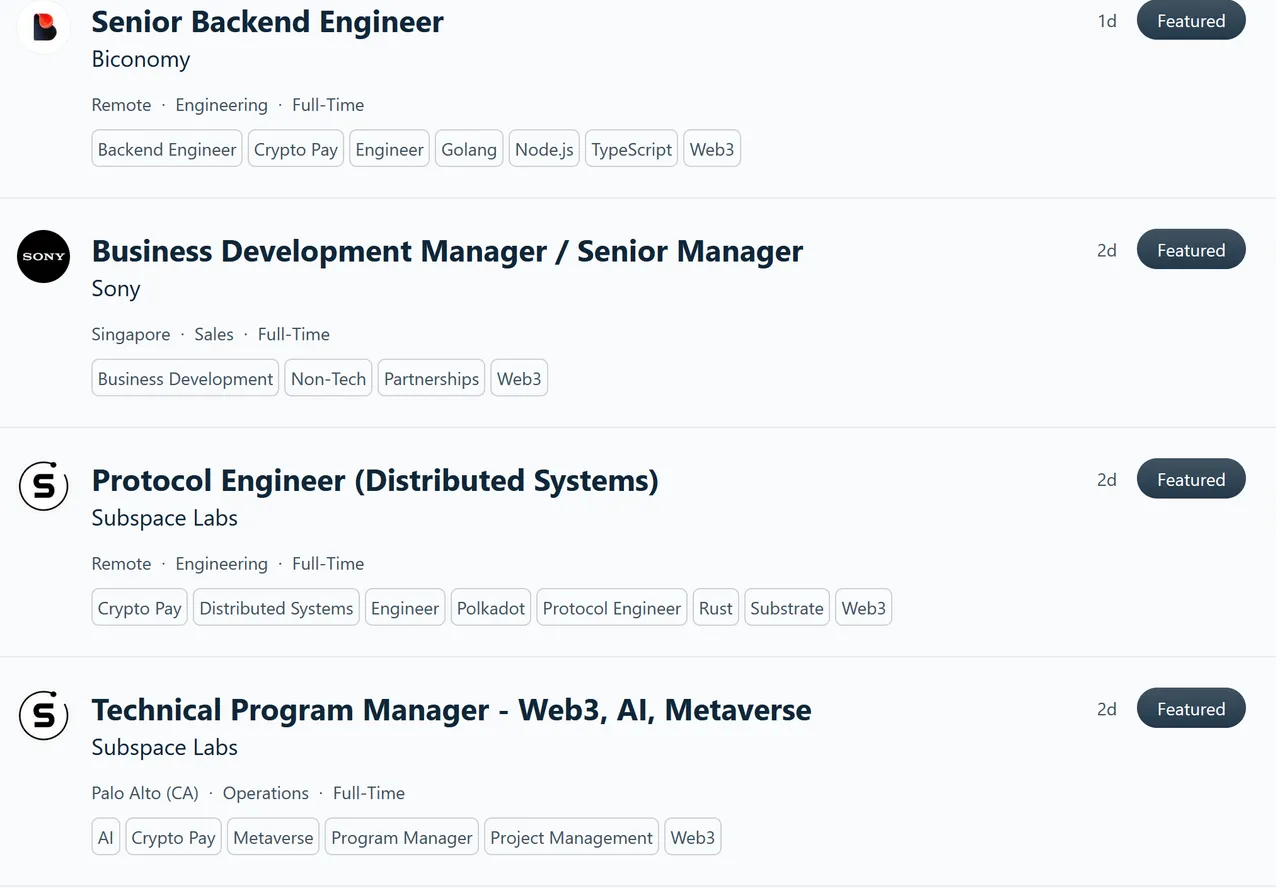Select the Partnerships tag
Viewport: 1280px width, 888px height.
coord(431,379)
